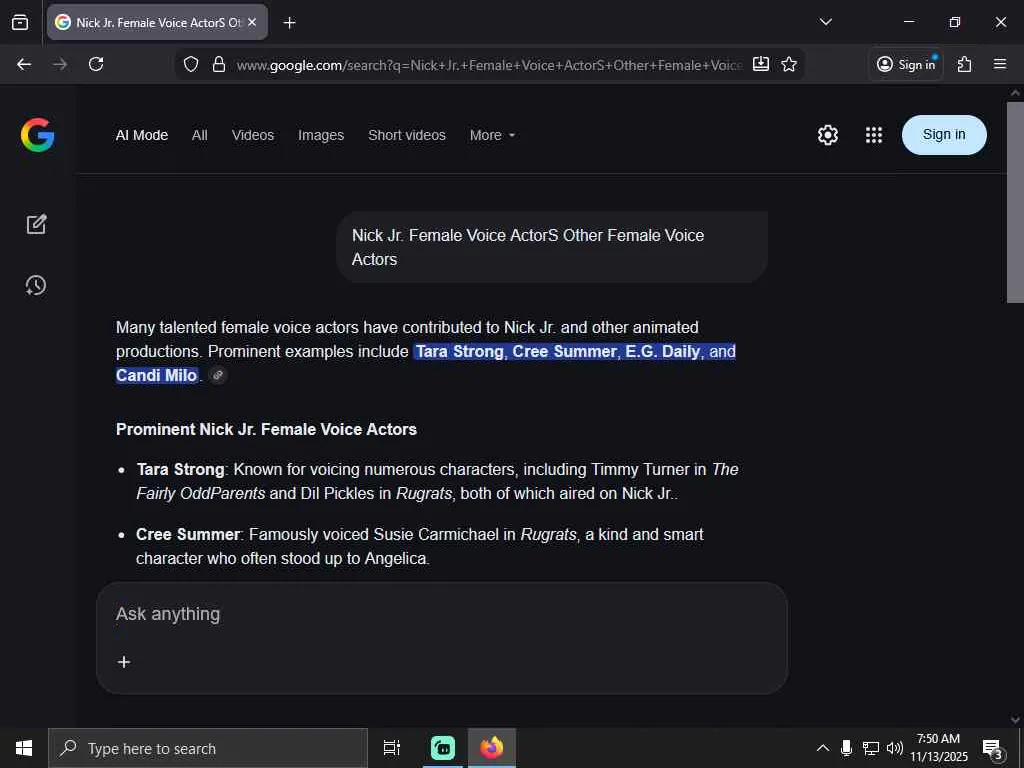1024x768 pixels.
Task: Open the notification center icon
Action: tap(993, 748)
